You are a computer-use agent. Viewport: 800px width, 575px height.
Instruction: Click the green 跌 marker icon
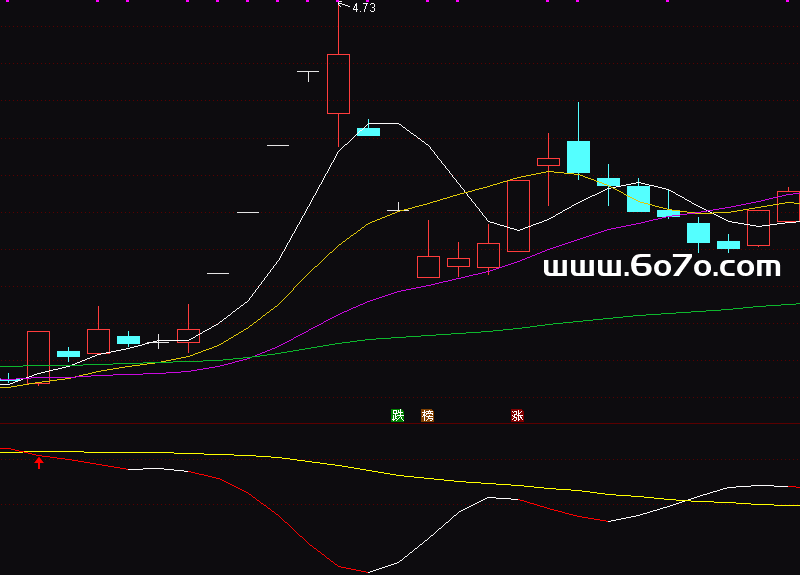398,416
